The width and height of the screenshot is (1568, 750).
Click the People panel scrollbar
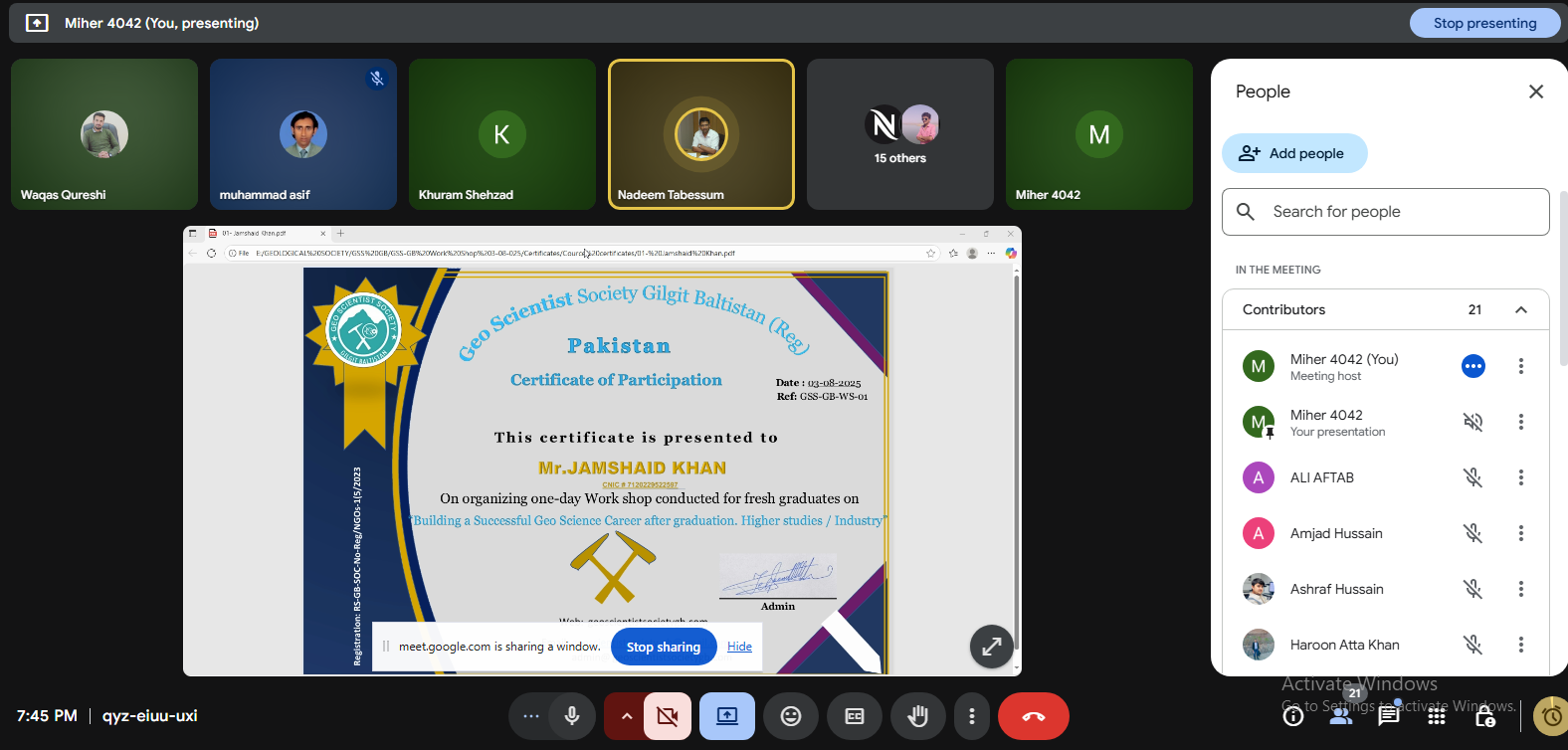point(1563,279)
